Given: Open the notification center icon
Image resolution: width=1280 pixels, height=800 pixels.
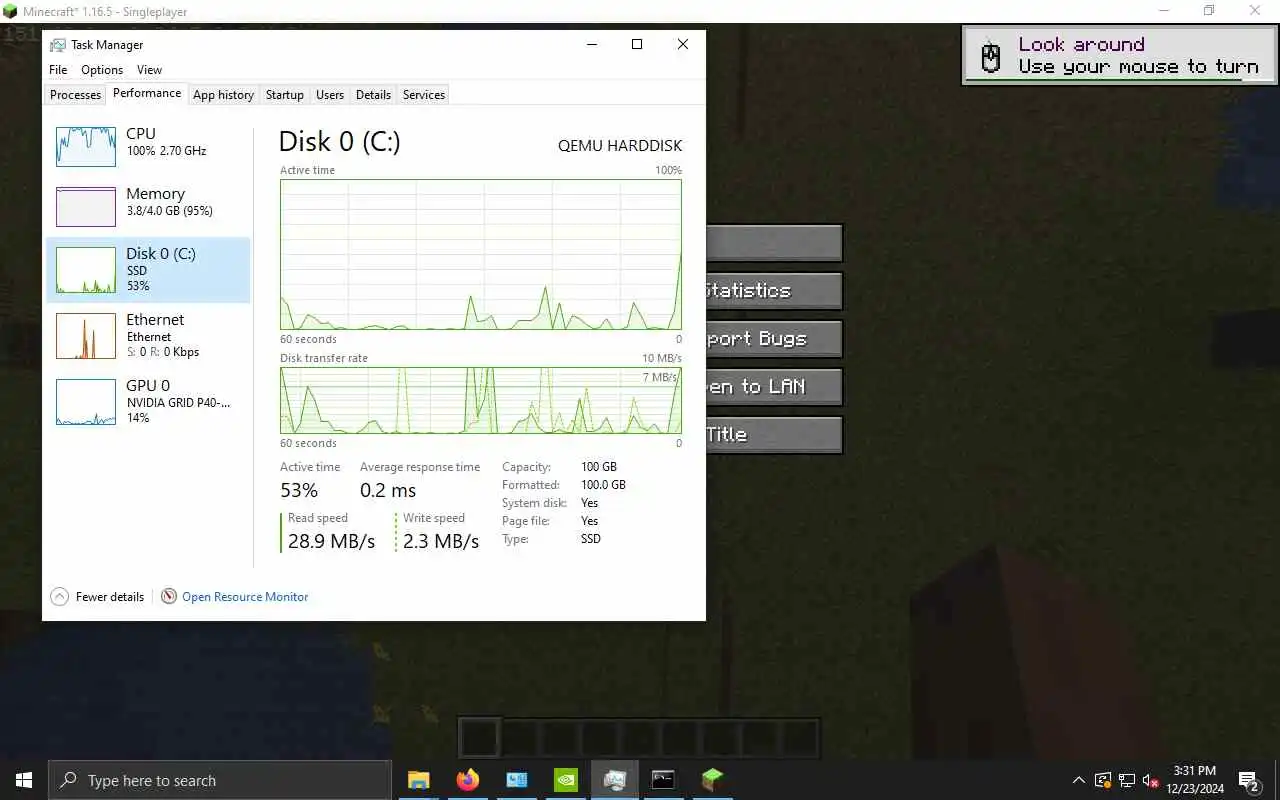Looking at the screenshot, I should point(1249,780).
